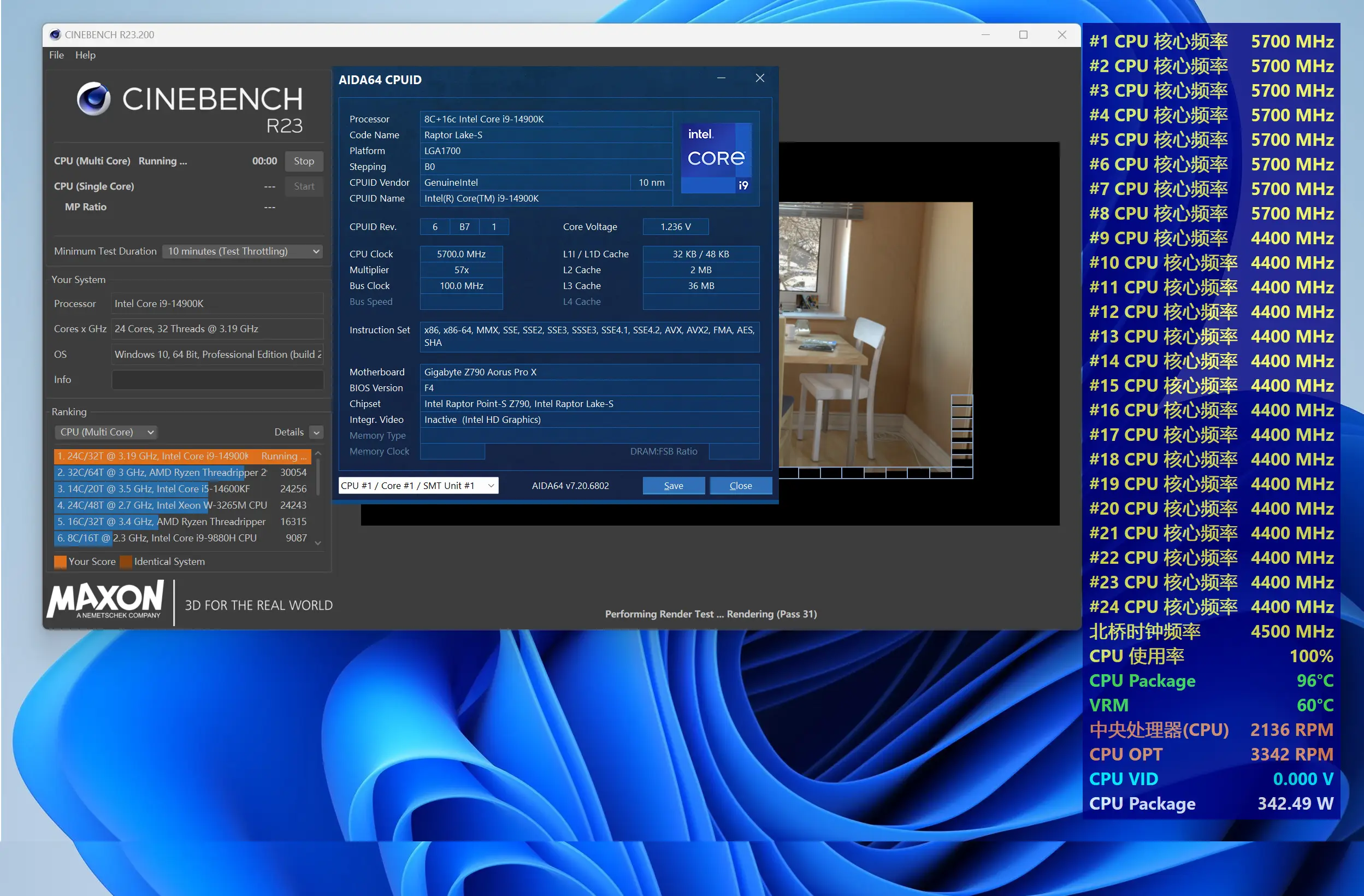Click the #9 CPU 4400 MHz overlay entry

[1211, 238]
